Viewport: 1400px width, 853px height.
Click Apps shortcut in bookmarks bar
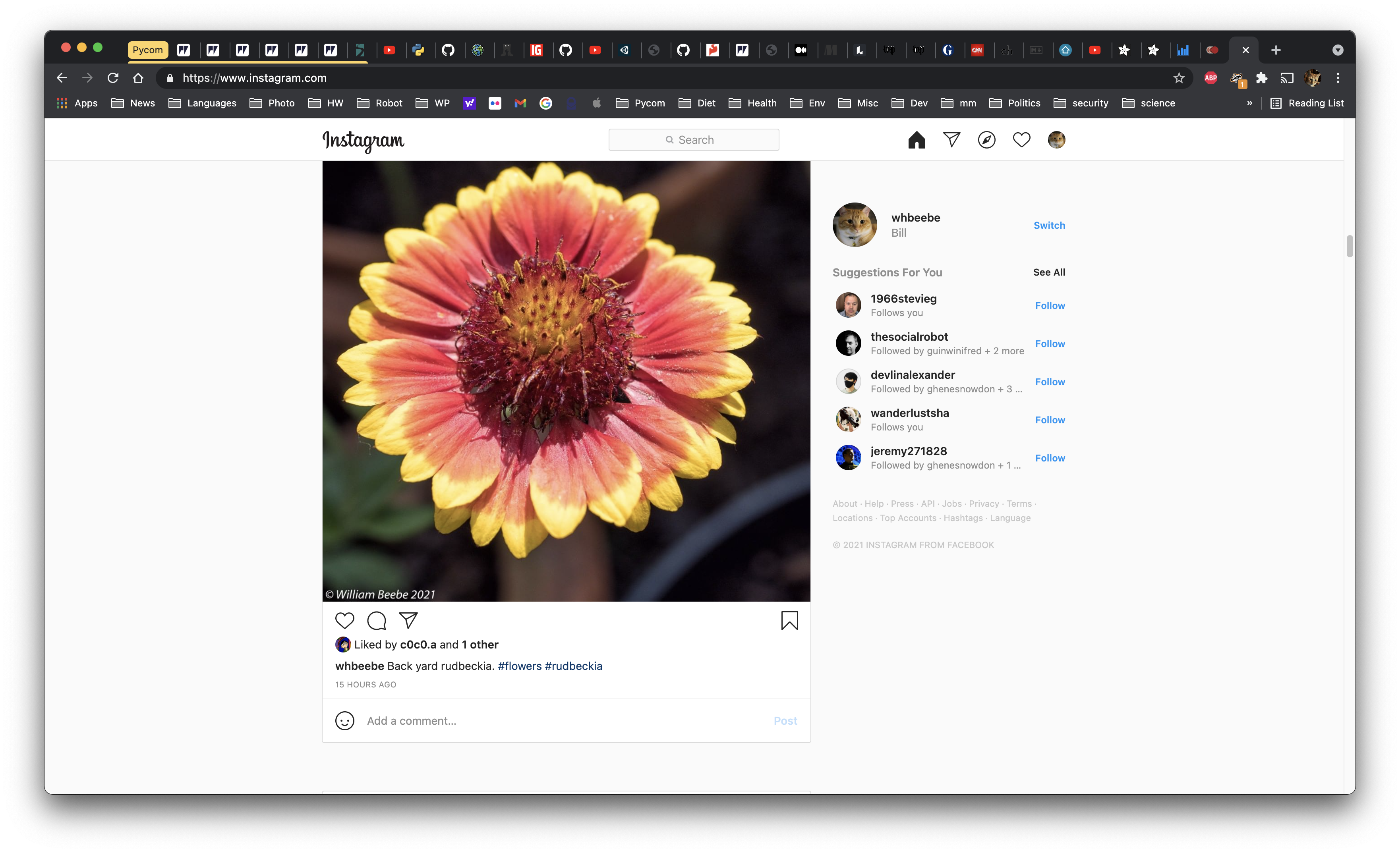click(77, 103)
